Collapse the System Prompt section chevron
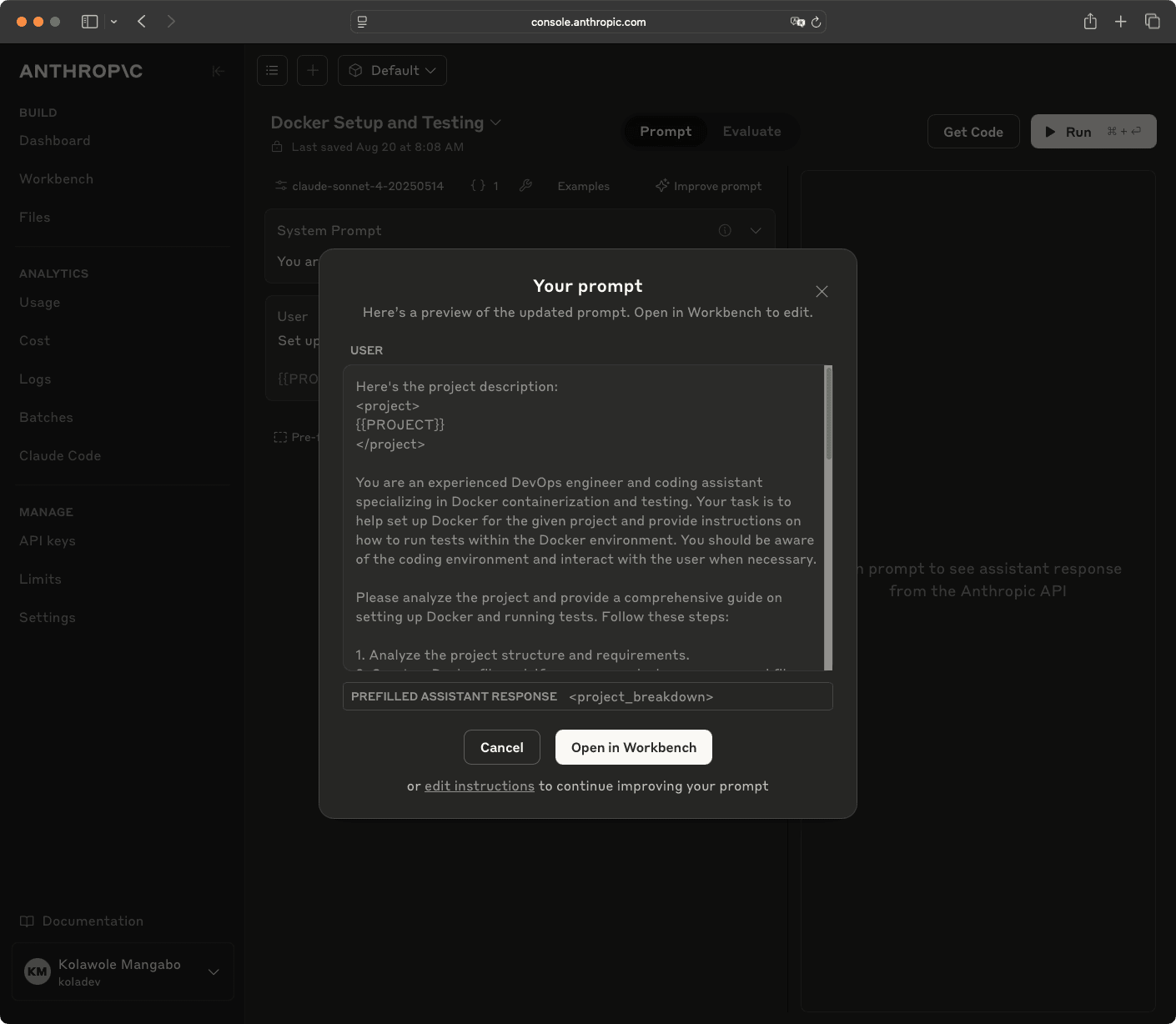 pyautogui.click(x=756, y=230)
